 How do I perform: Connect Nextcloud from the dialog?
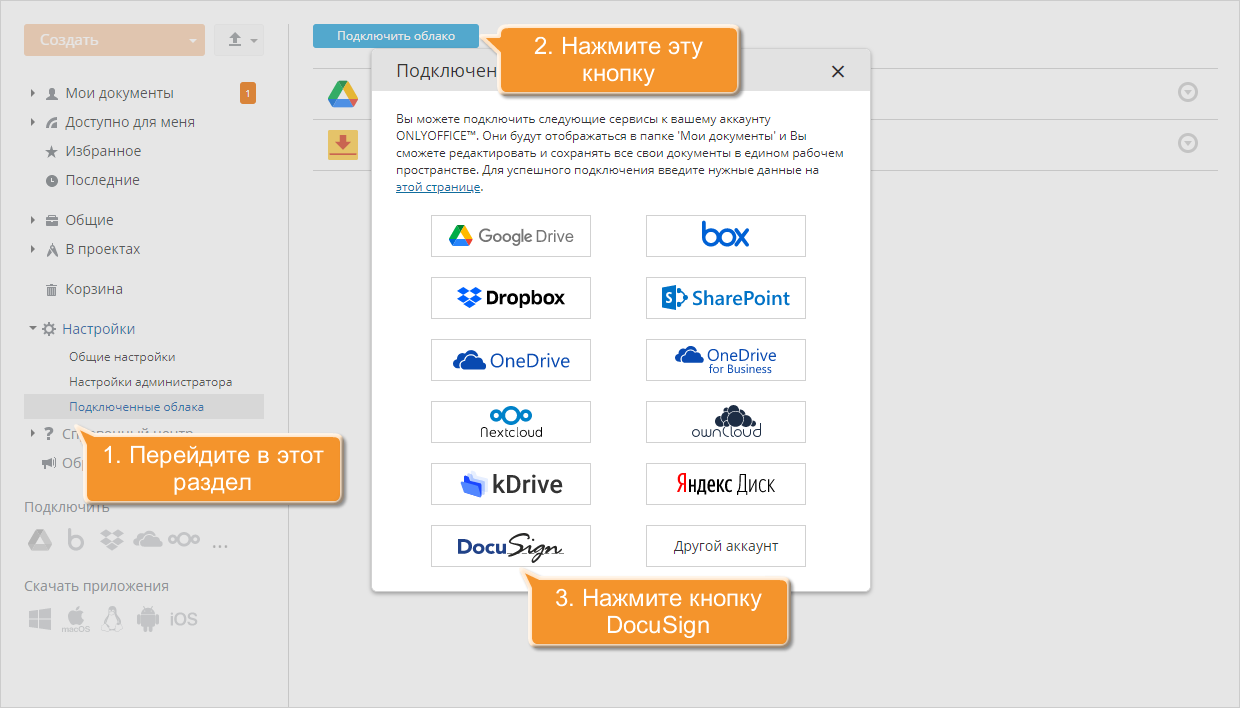pyautogui.click(x=511, y=422)
